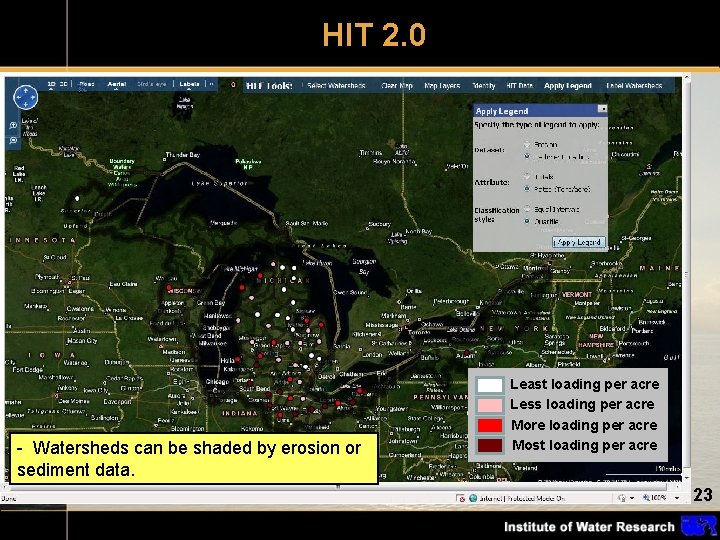Click the dark red Most loading swatch

pos(489,445)
